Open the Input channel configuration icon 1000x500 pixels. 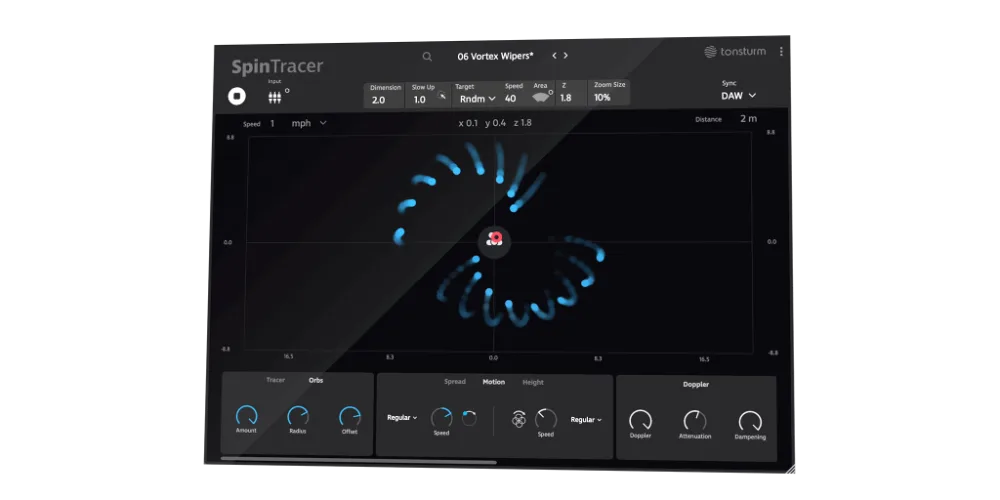click(274, 97)
